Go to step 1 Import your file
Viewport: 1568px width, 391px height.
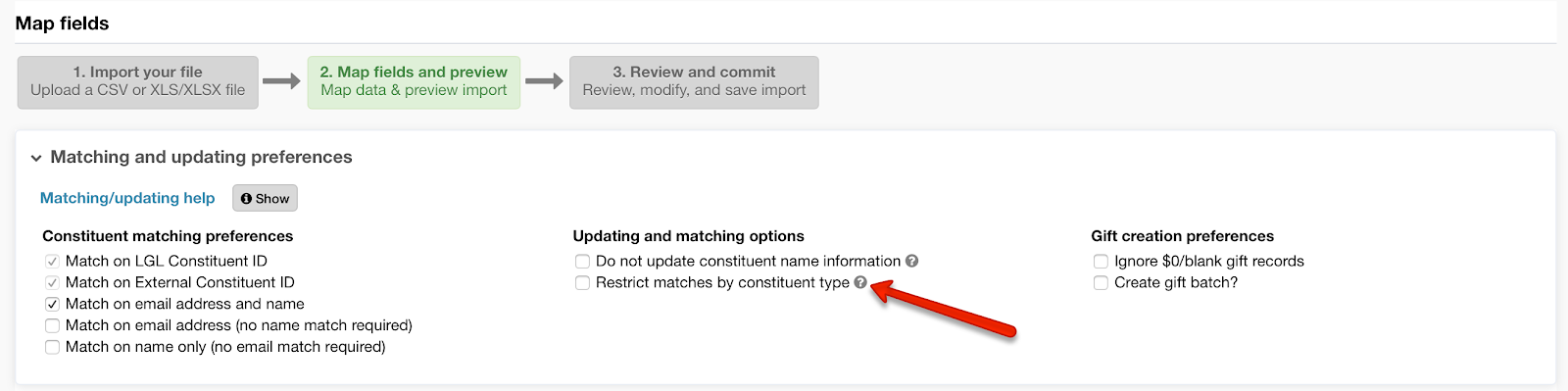[x=138, y=81]
